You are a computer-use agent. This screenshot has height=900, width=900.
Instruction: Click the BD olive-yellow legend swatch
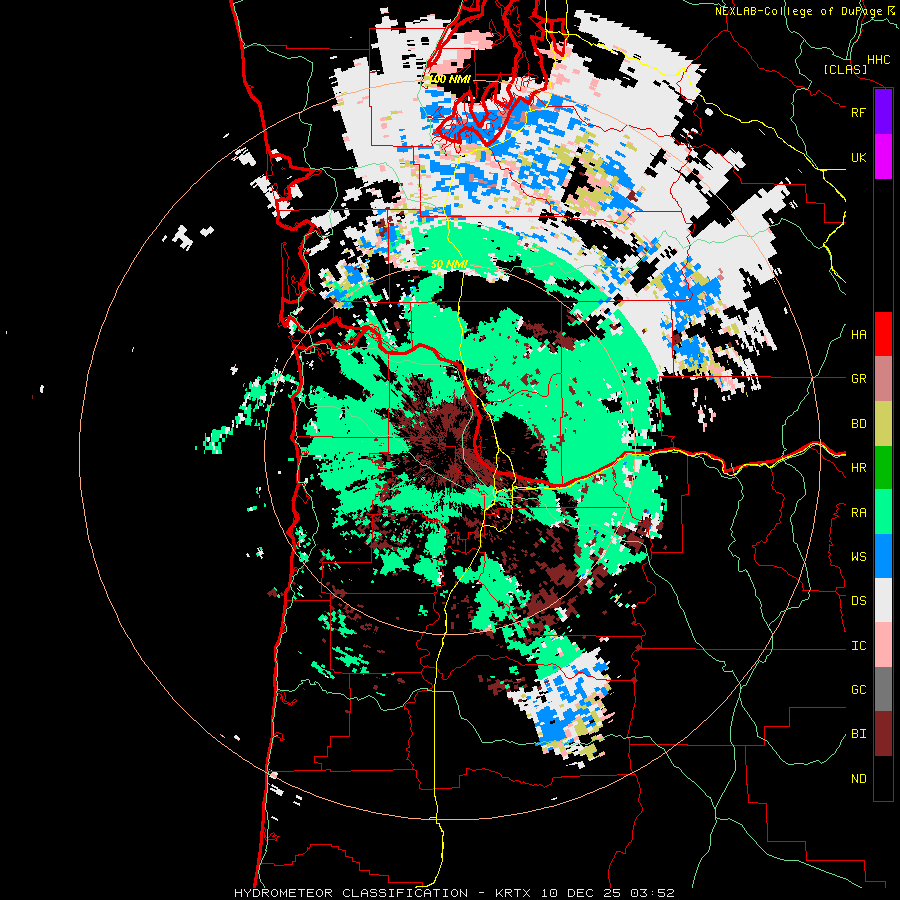[883, 424]
